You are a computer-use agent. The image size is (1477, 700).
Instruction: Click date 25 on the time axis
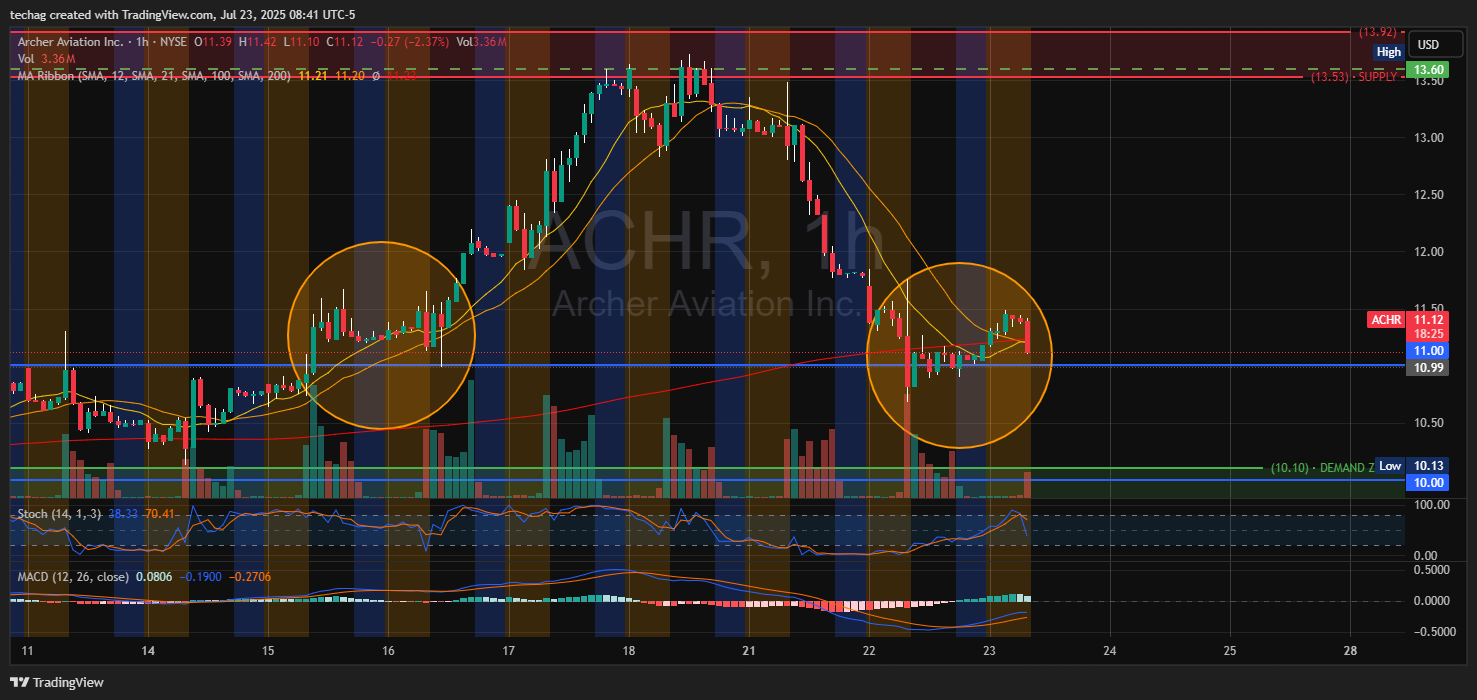coord(1230,651)
